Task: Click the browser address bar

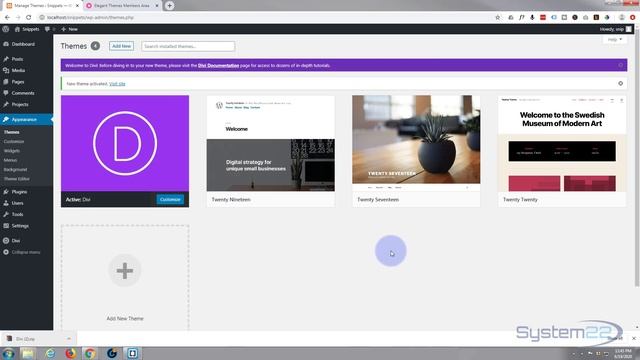Action: click(x=265, y=18)
